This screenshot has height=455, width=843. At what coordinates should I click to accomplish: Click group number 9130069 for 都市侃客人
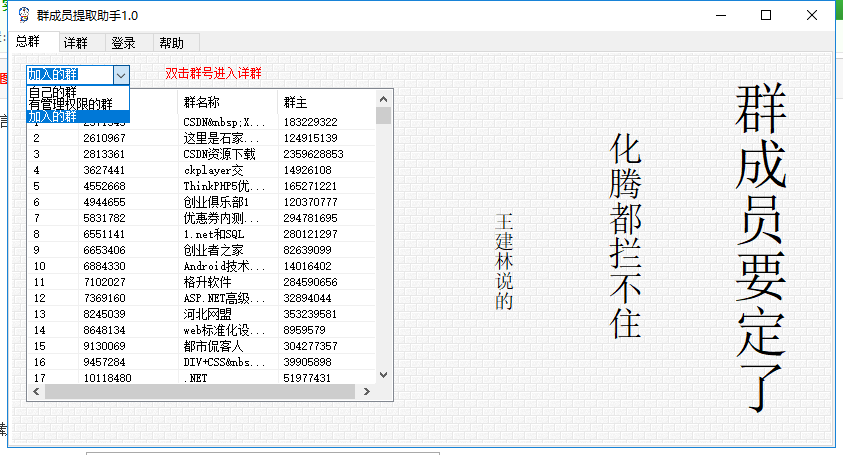click(x=104, y=346)
